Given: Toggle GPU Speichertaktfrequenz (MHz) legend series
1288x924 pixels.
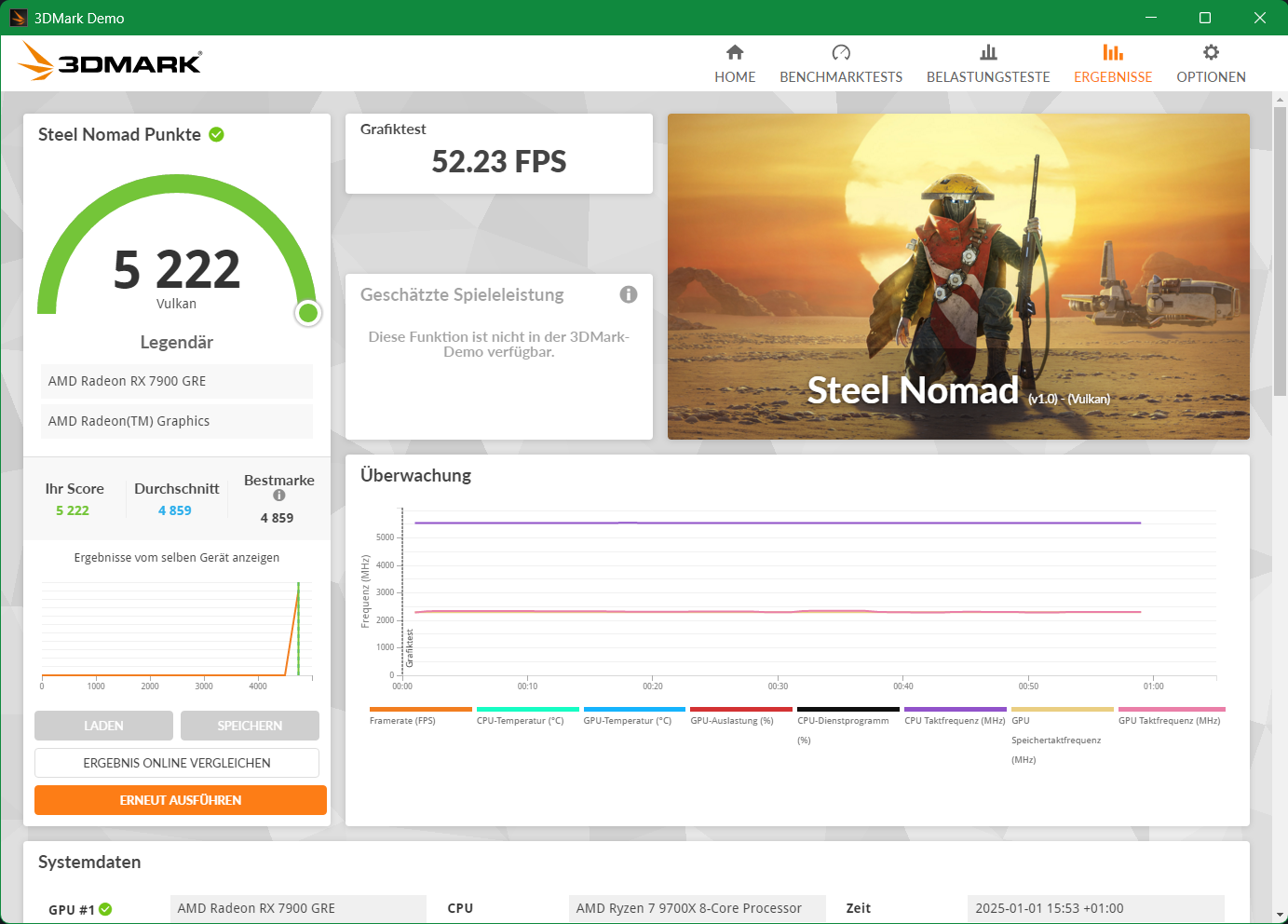Looking at the screenshot, I should click(1062, 736).
